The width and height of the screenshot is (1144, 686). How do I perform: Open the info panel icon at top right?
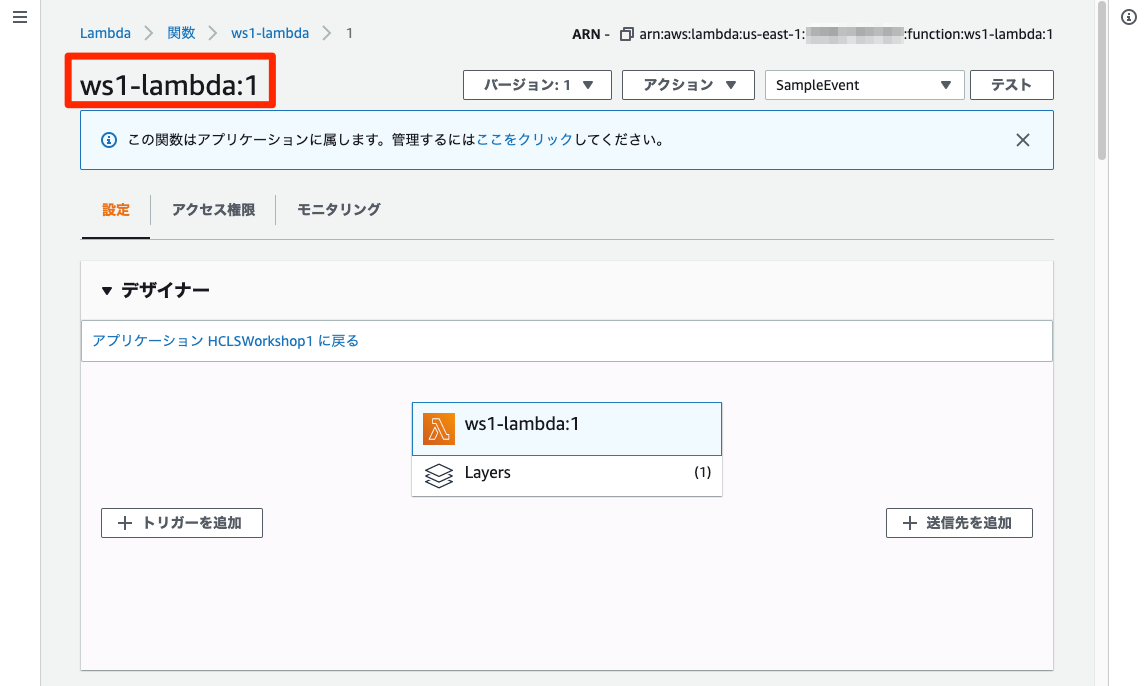[x=1129, y=18]
